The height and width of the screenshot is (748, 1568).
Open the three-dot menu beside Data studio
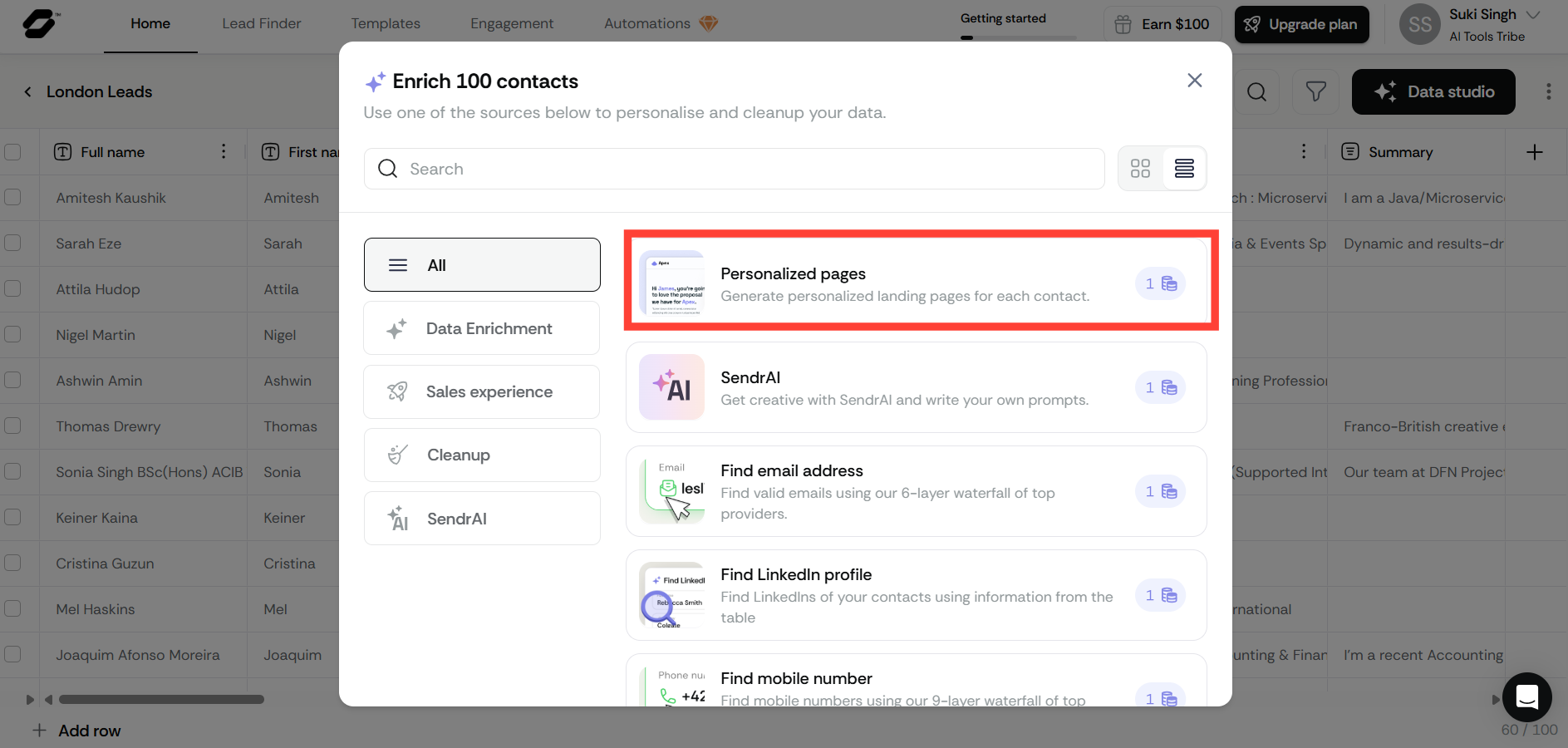click(1548, 91)
